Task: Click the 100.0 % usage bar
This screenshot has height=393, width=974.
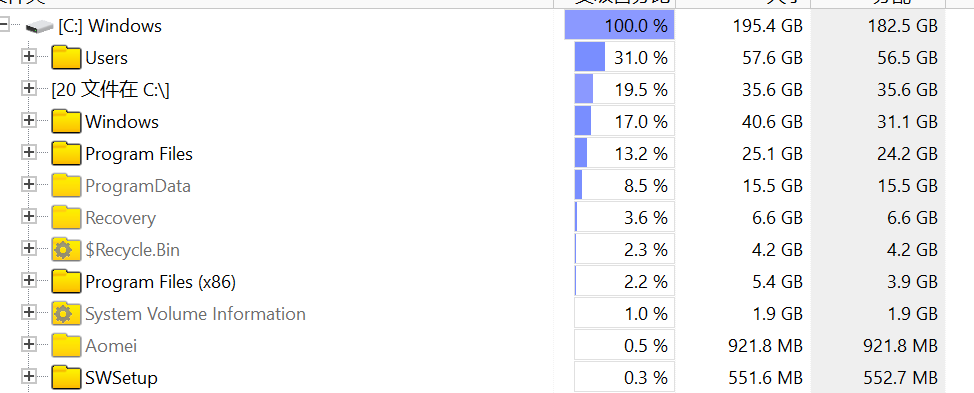Action: [619, 25]
